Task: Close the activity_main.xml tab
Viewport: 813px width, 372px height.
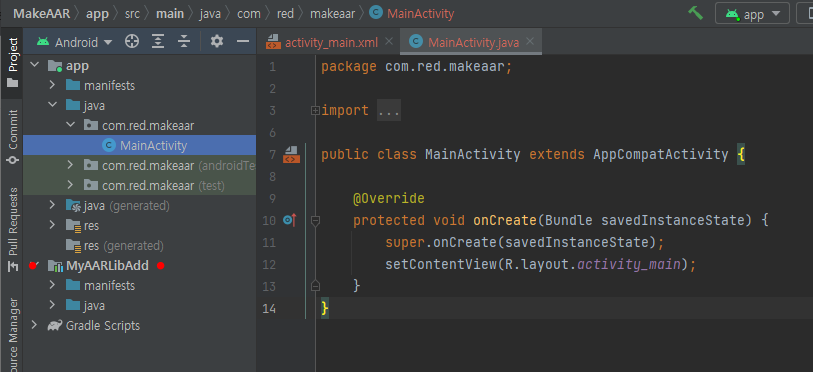Action: tap(389, 42)
